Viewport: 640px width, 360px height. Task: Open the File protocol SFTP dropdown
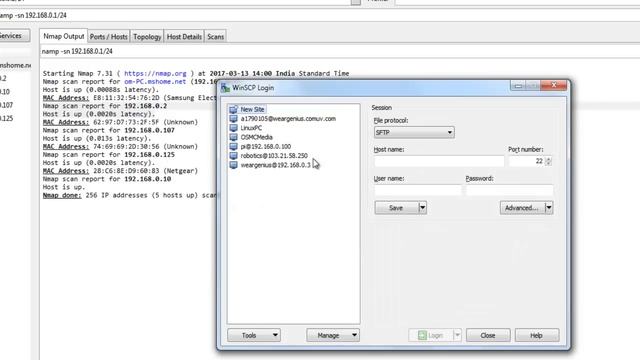tap(414, 132)
